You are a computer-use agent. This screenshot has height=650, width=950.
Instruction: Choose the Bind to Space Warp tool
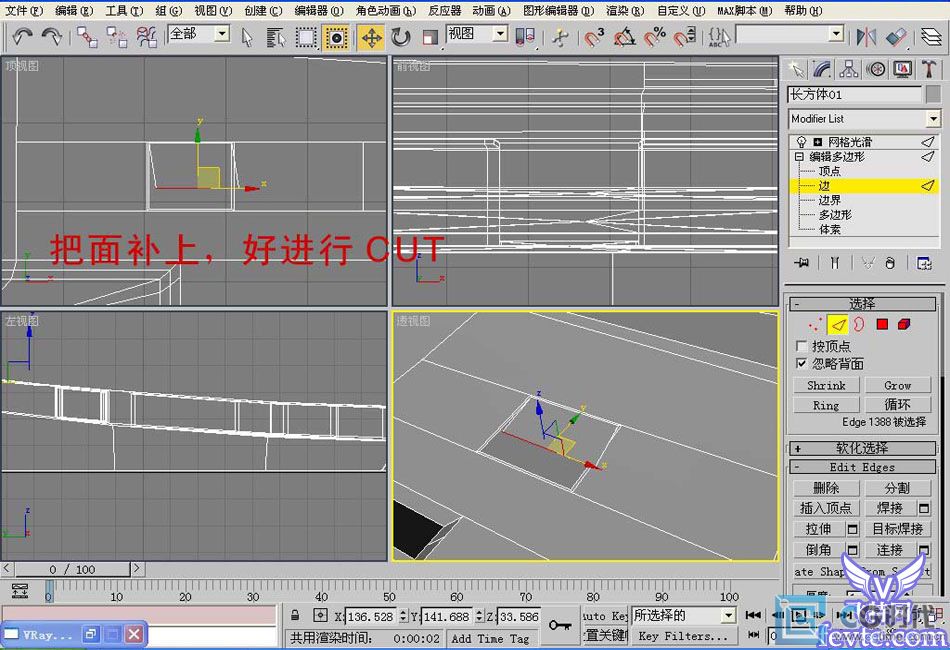(146, 38)
